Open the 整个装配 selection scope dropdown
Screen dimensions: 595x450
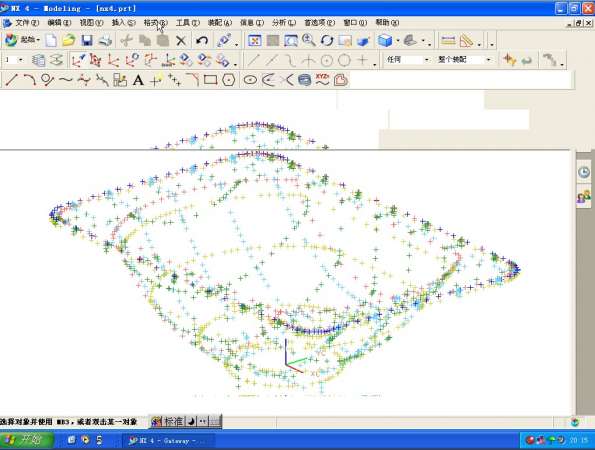click(x=488, y=60)
